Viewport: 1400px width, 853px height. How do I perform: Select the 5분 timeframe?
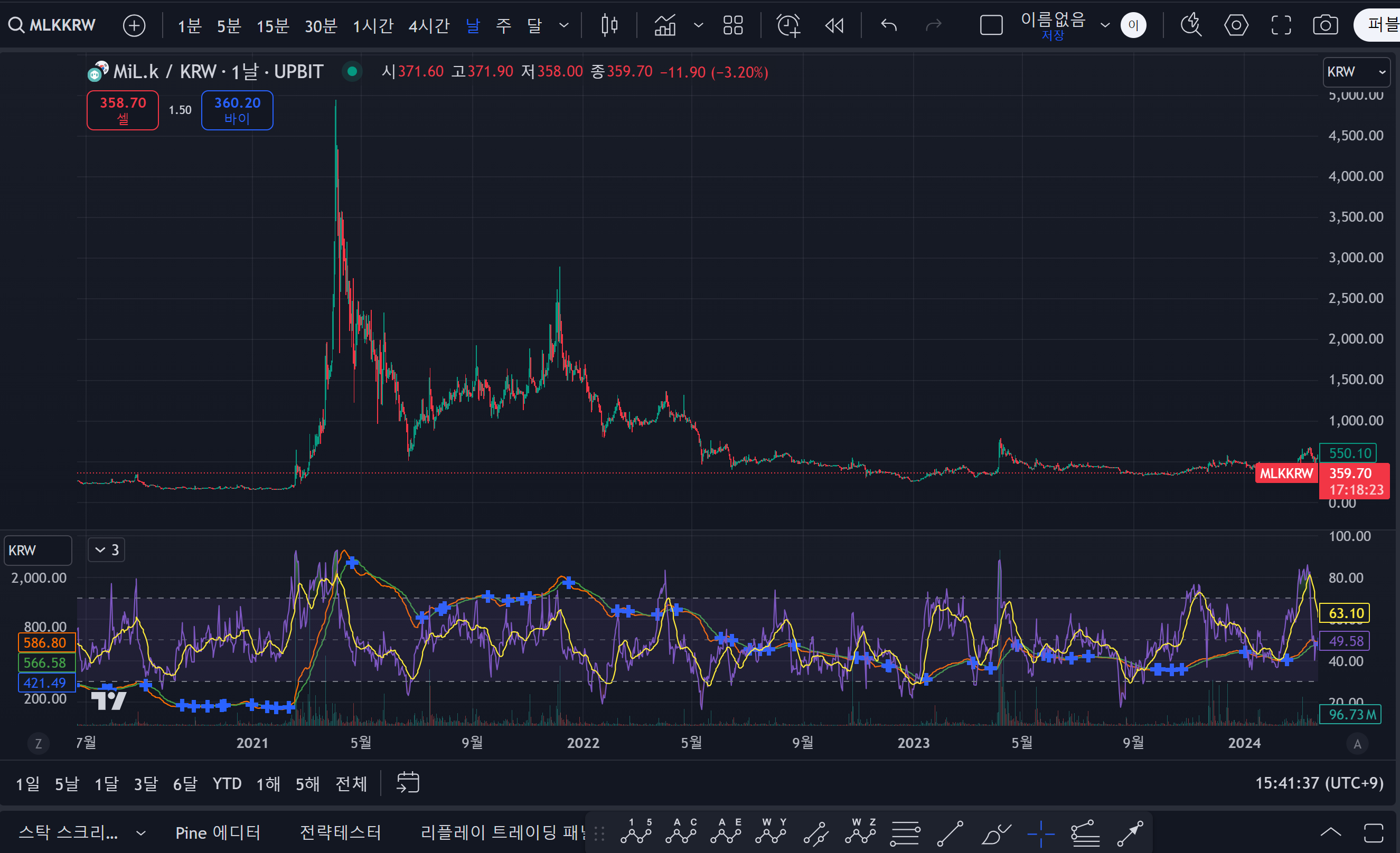[229, 25]
